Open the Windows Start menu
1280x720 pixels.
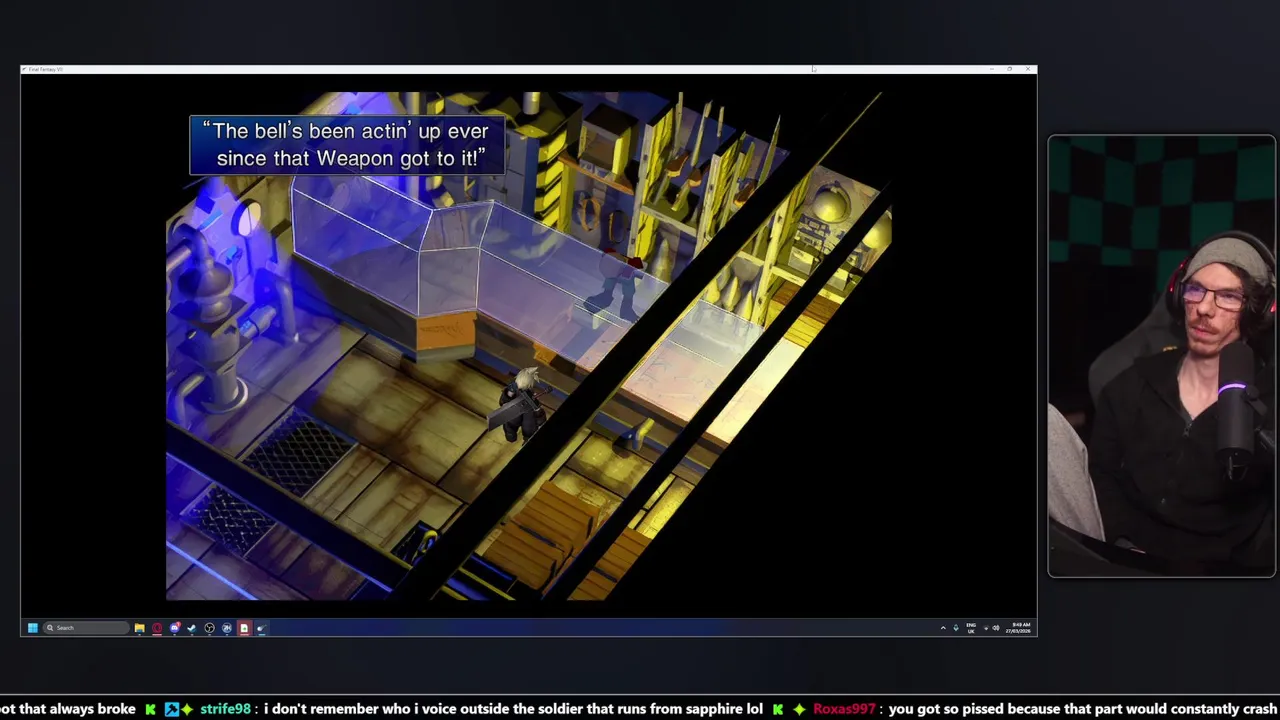(33, 628)
